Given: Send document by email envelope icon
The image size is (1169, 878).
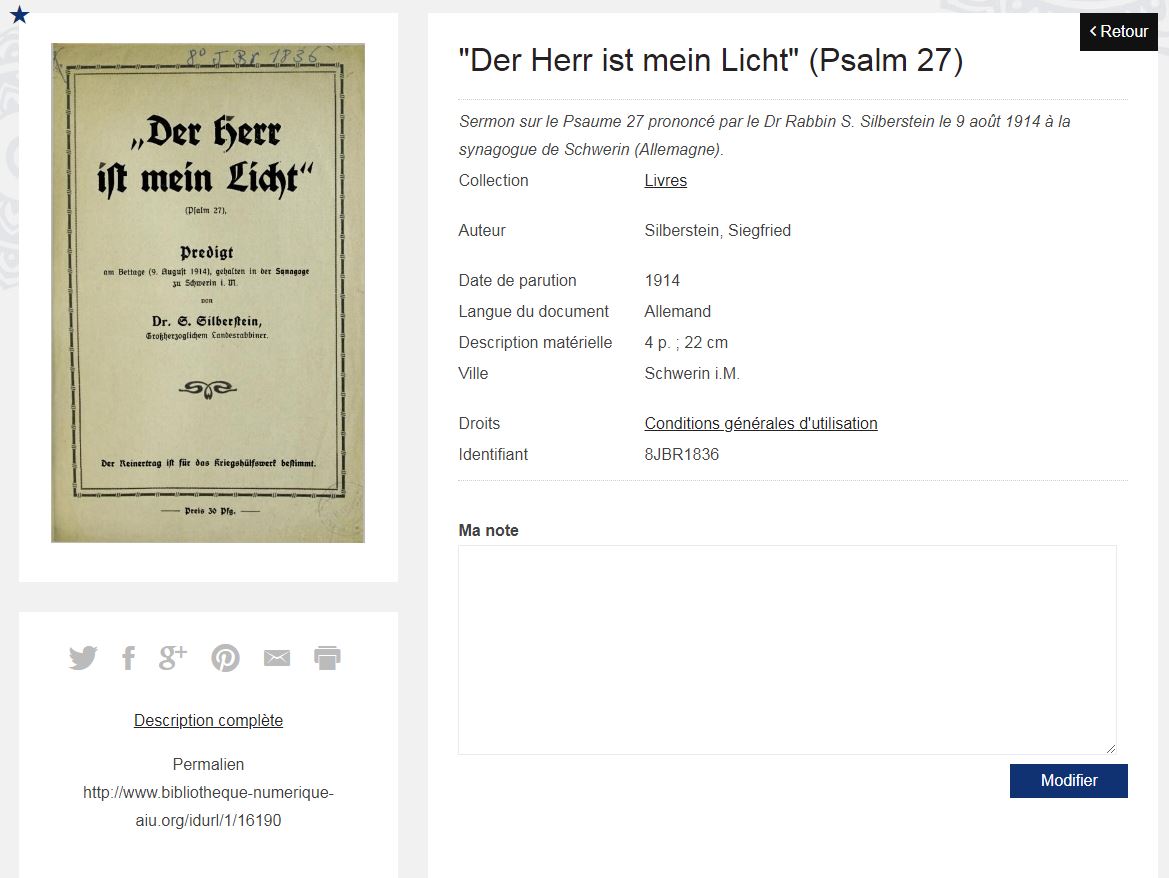Looking at the screenshot, I should pos(277,658).
